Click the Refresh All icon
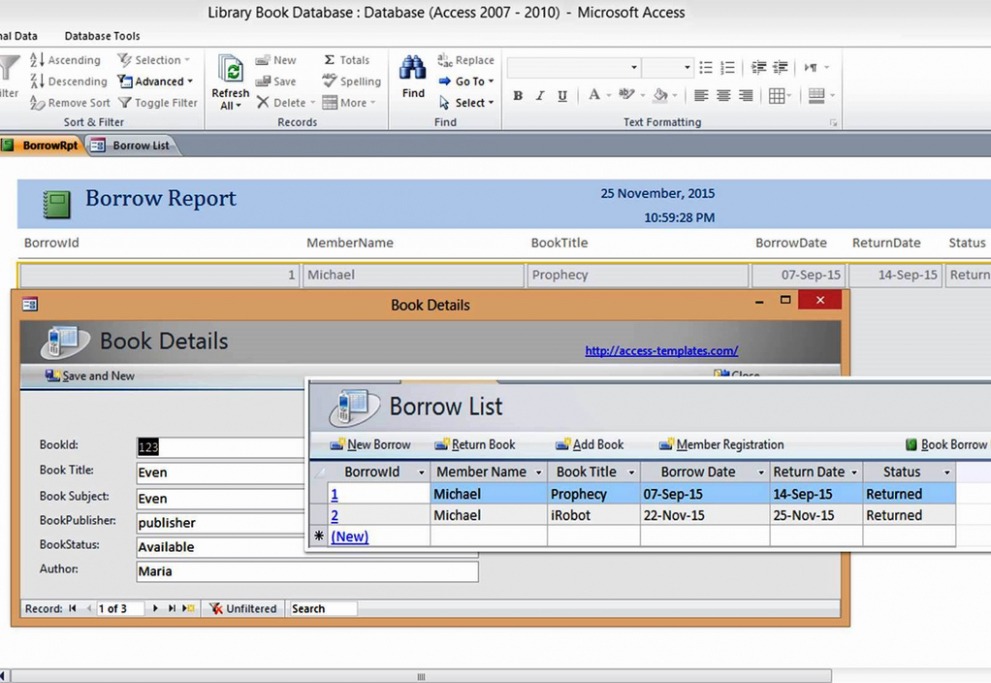The image size is (991, 683). click(x=231, y=72)
